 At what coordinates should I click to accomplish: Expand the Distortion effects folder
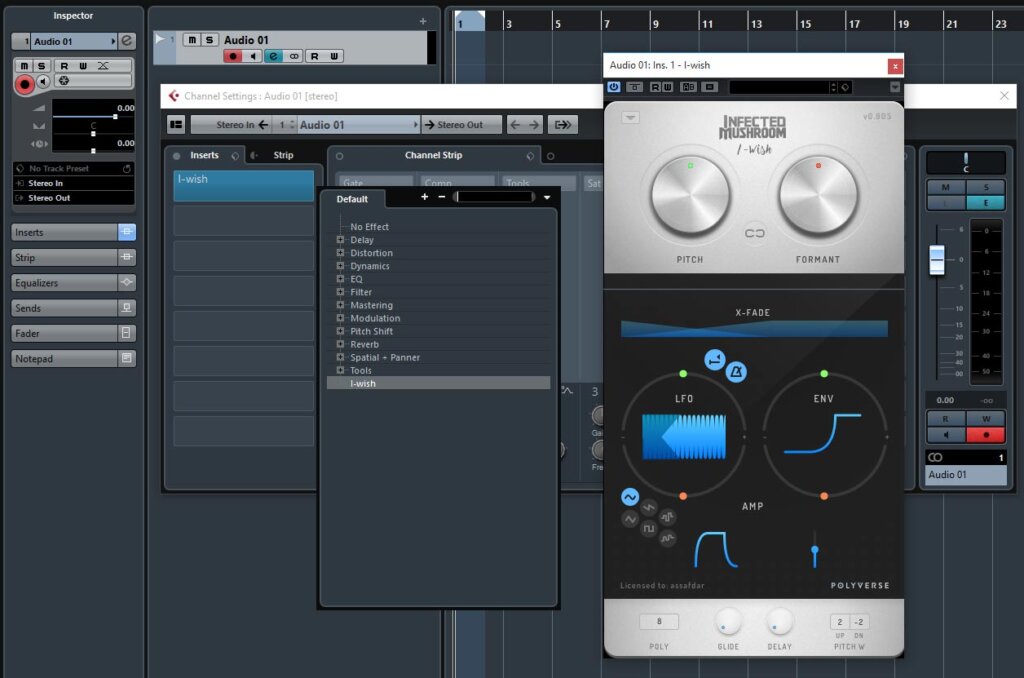click(340, 253)
